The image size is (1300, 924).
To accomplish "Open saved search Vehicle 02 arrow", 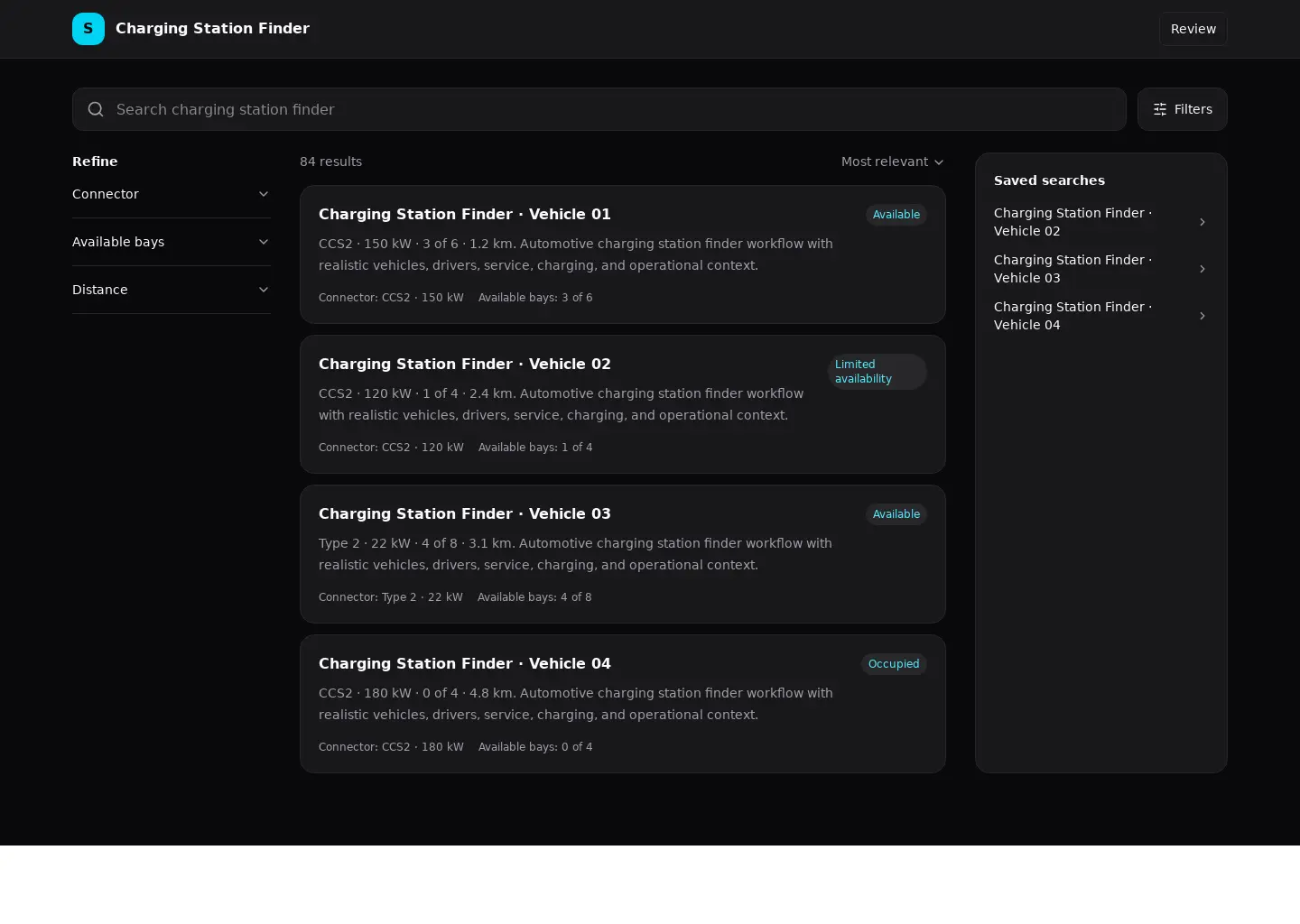I will click(x=1202, y=222).
